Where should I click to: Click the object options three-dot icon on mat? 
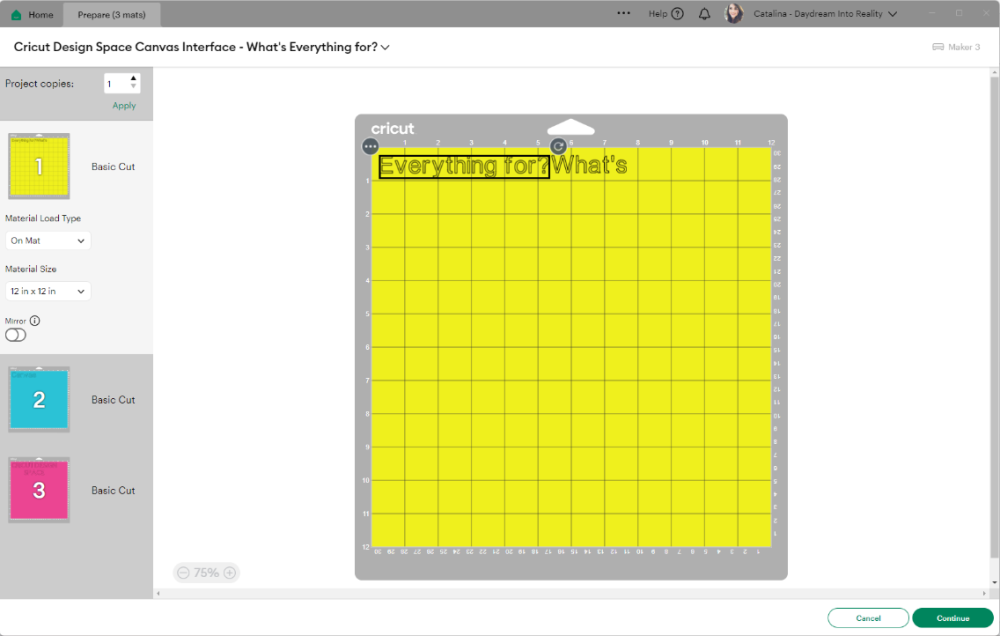click(370, 146)
